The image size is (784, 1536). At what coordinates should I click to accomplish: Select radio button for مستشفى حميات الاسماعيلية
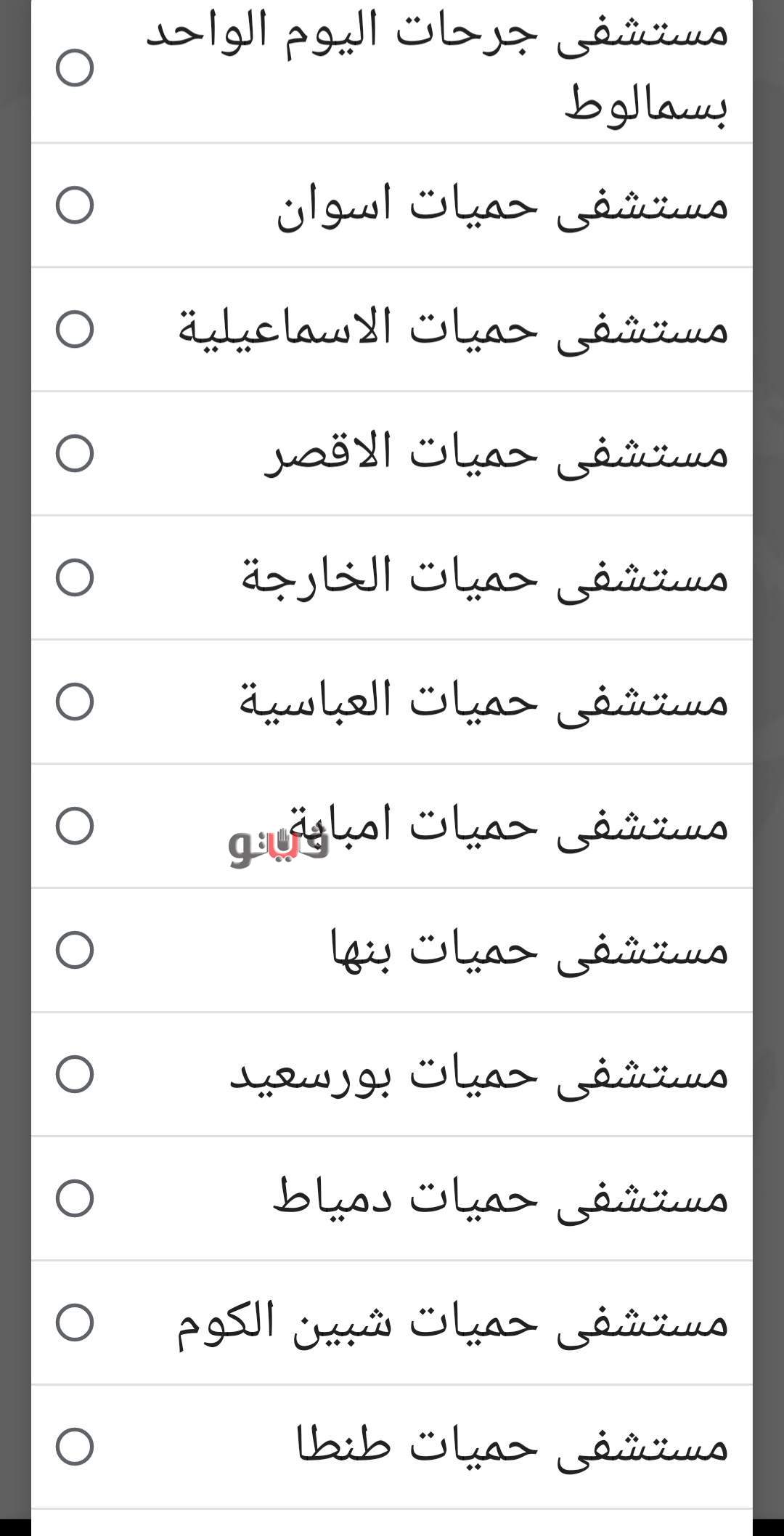click(75, 329)
